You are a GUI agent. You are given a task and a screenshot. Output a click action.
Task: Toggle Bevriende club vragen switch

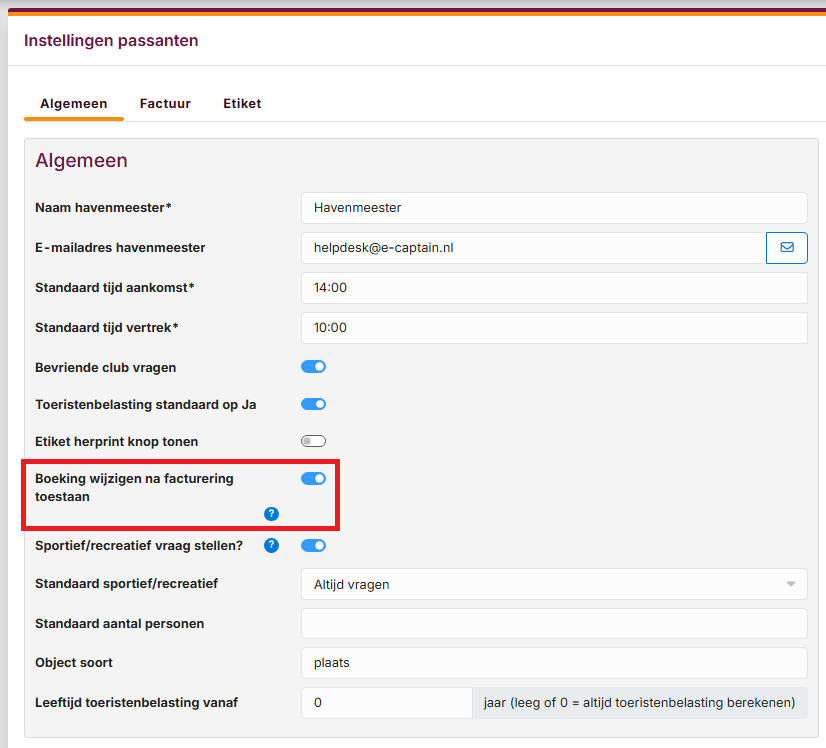point(314,367)
